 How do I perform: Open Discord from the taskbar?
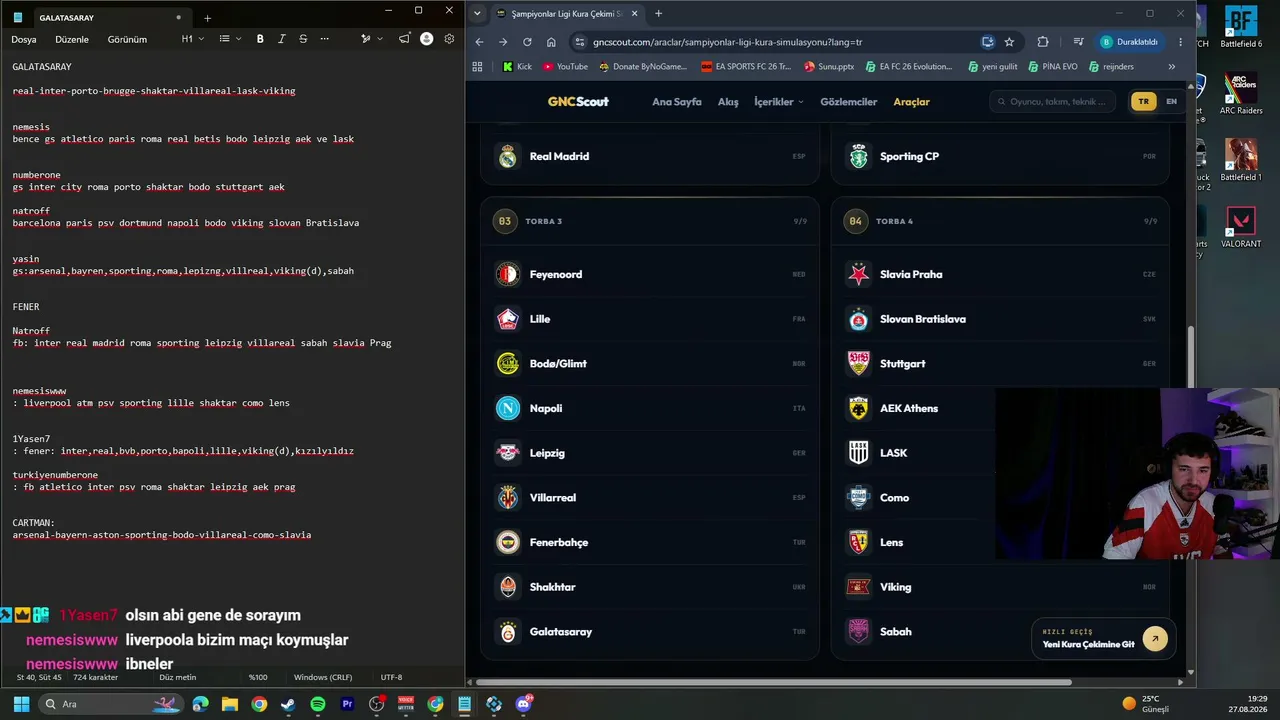[x=523, y=704]
